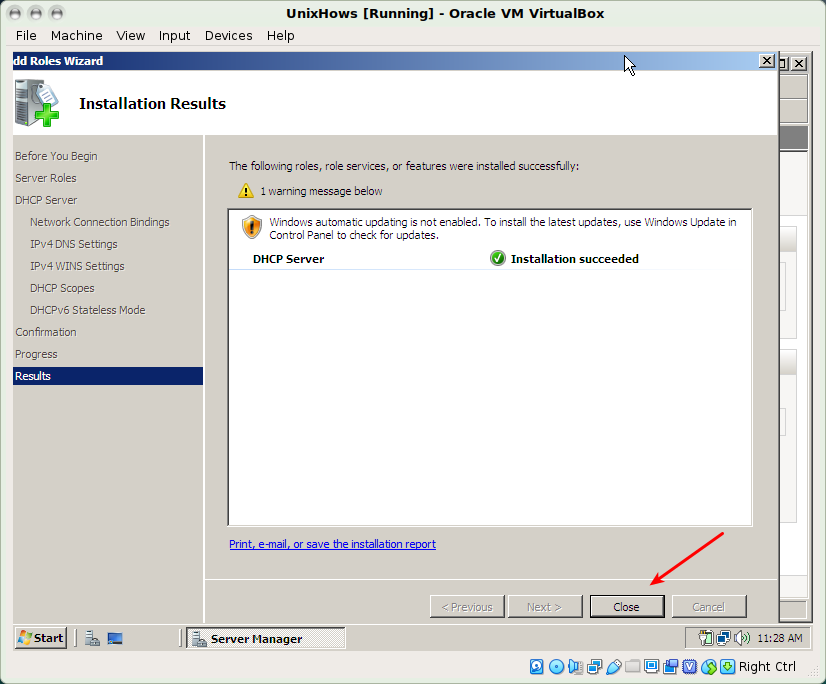Select the DHCP Server step
The width and height of the screenshot is (826, 684).
click(x=46, y=200)
